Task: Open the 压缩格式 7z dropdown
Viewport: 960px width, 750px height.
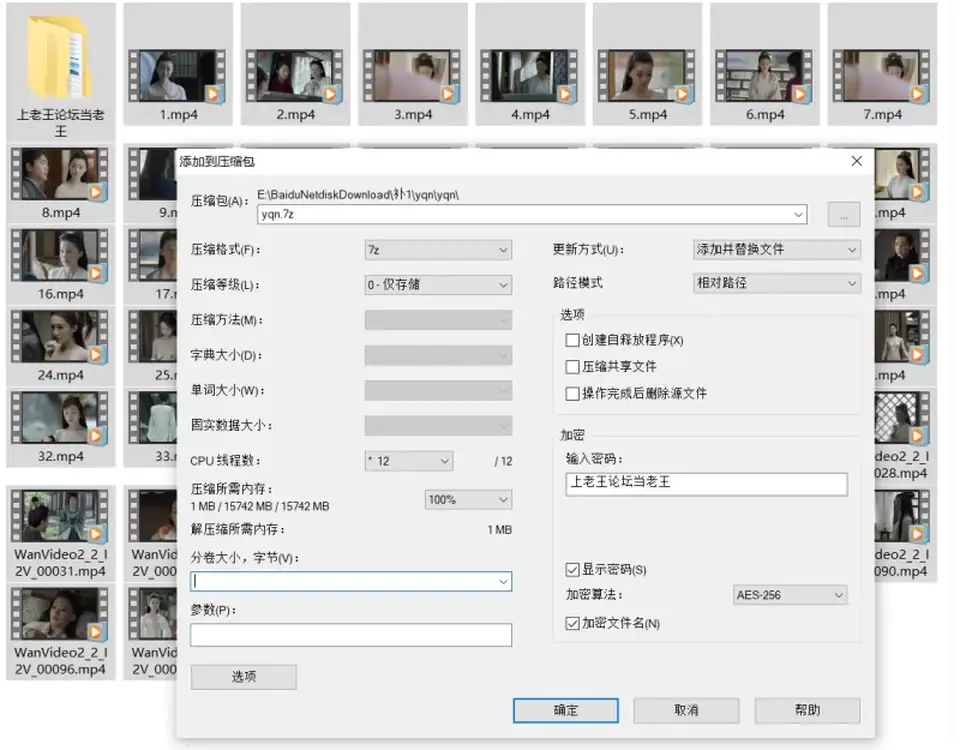Action: pos(438,250)
